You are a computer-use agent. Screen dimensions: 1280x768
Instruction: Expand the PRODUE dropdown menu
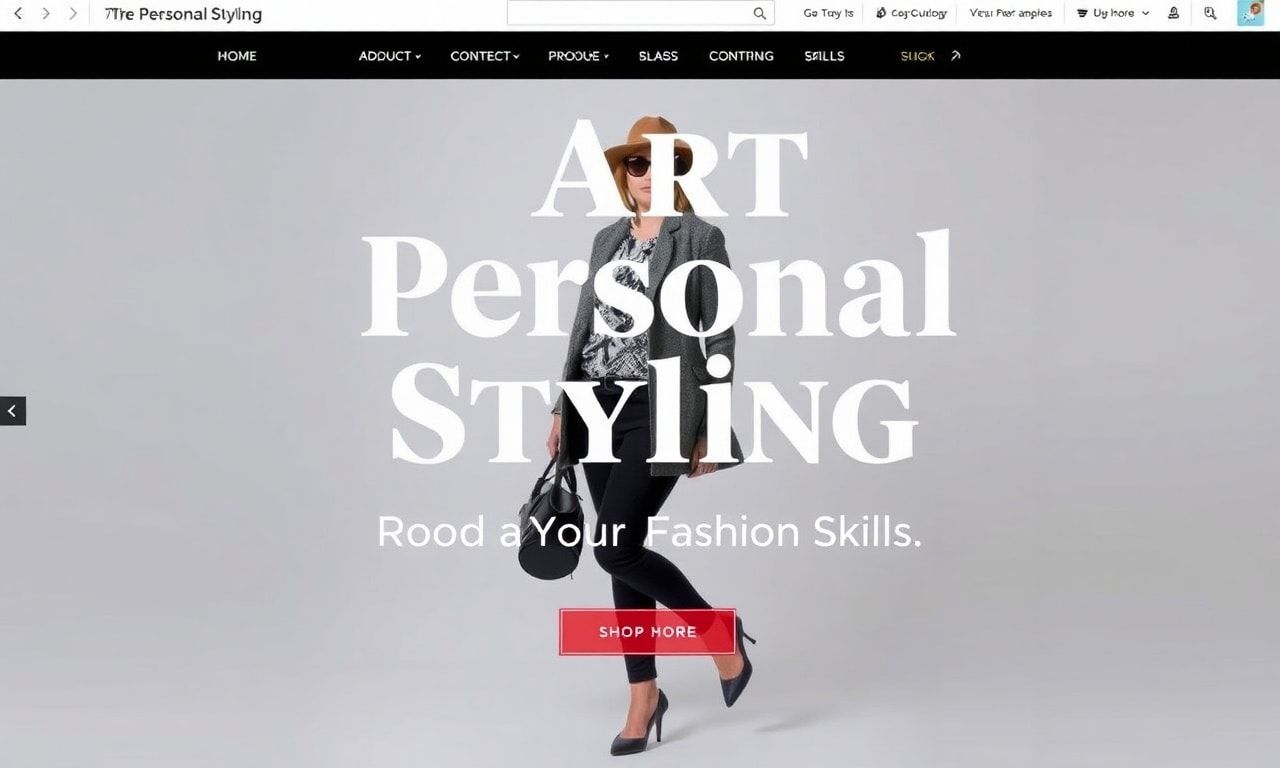[578, 56]
